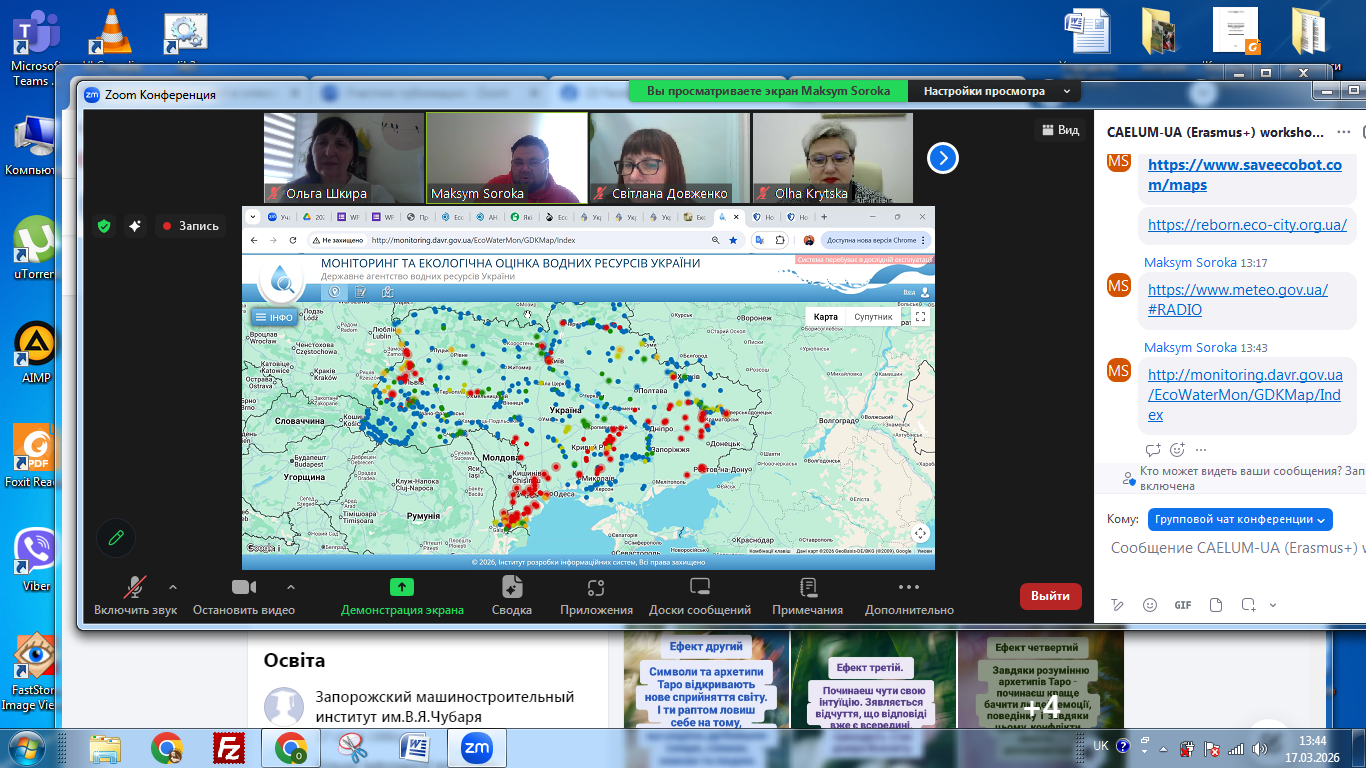Open the Вид layout menu
This screenshot has height=768, width=1366.
point(1060,130)
